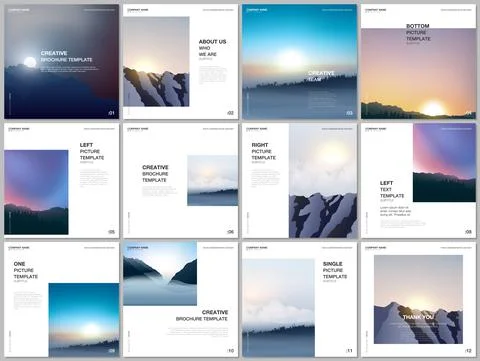Click the grey body text under ABOUT US
The image size is (480, 361).
(x=213, y=75)
